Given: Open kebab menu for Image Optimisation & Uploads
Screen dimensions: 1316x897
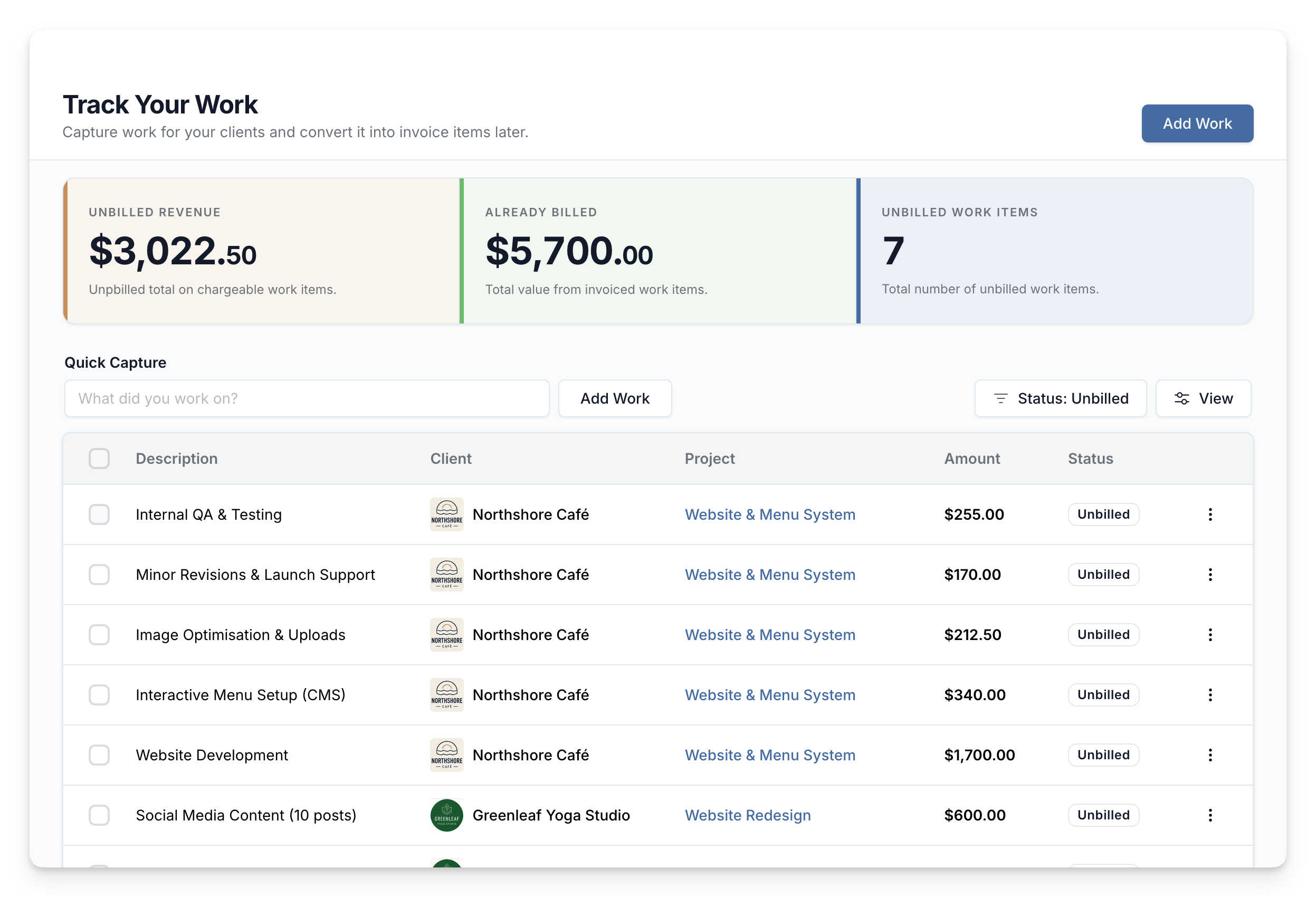Looking at the screenshot, I should 1210,634.
